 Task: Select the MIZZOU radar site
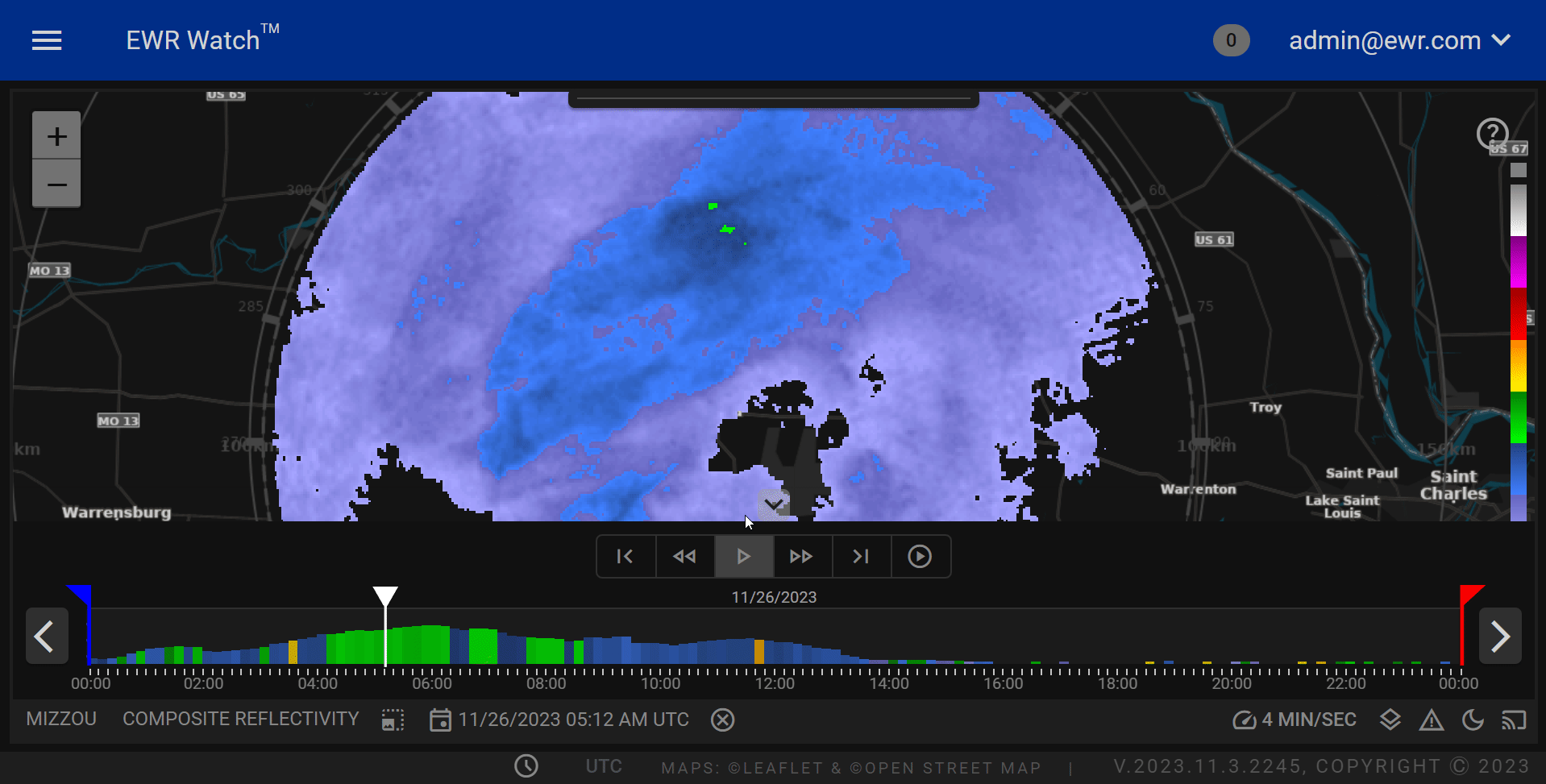point(61,719)
